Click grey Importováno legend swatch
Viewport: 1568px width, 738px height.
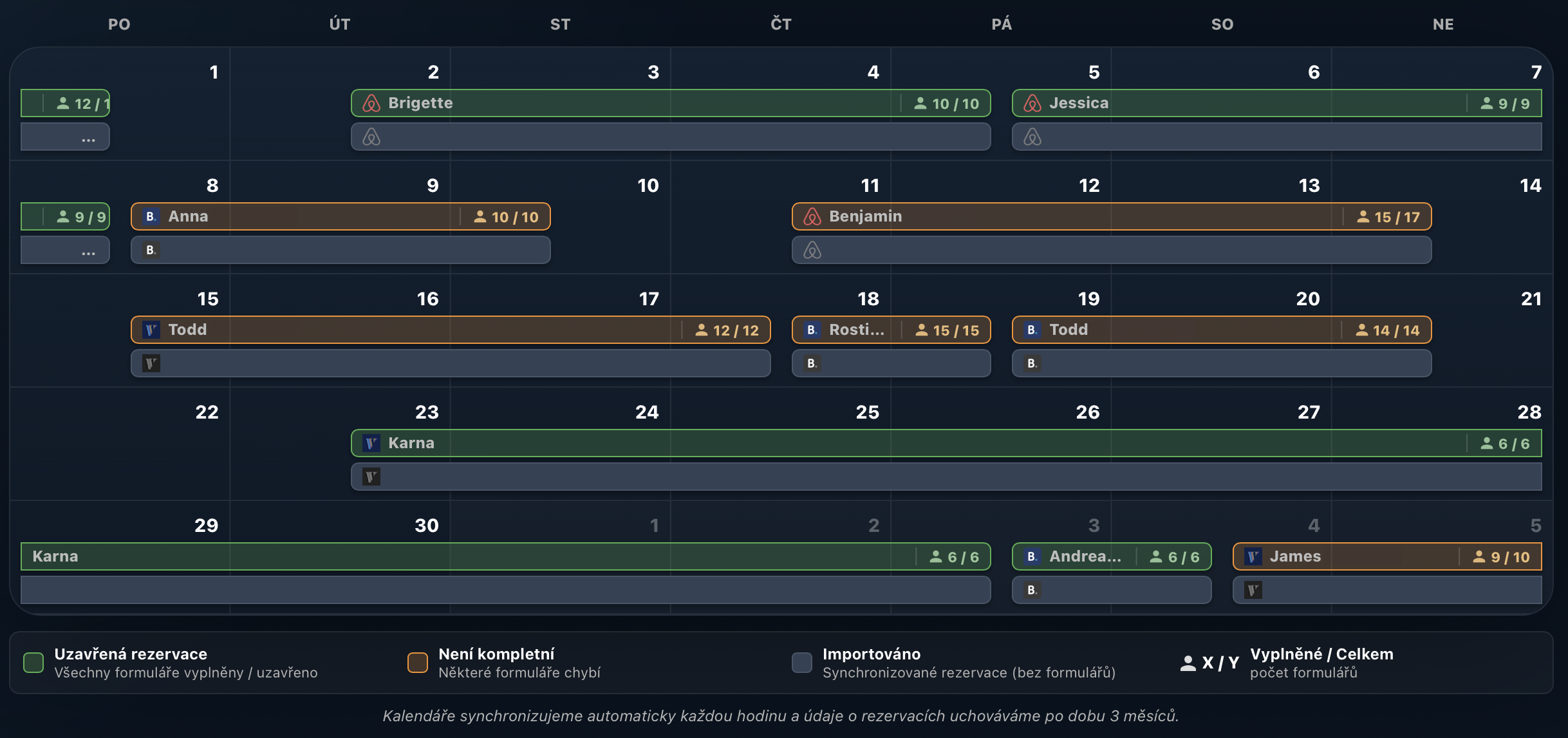(x=802, y=663)
